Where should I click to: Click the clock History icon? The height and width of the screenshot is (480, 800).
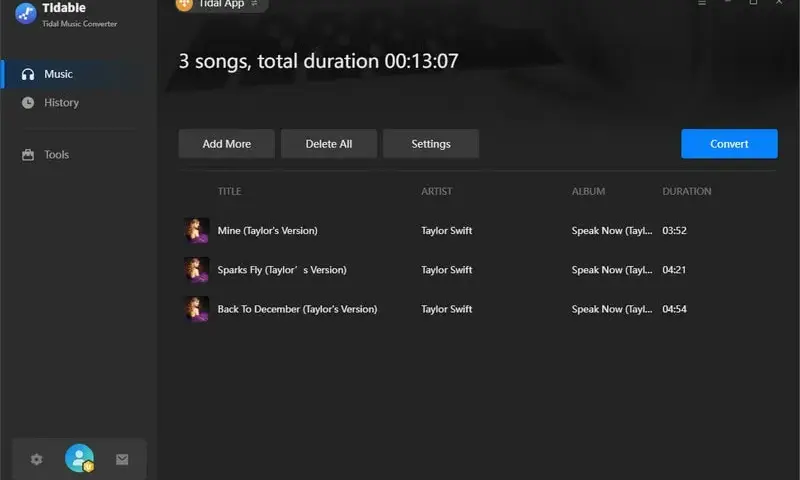(28, 103)
